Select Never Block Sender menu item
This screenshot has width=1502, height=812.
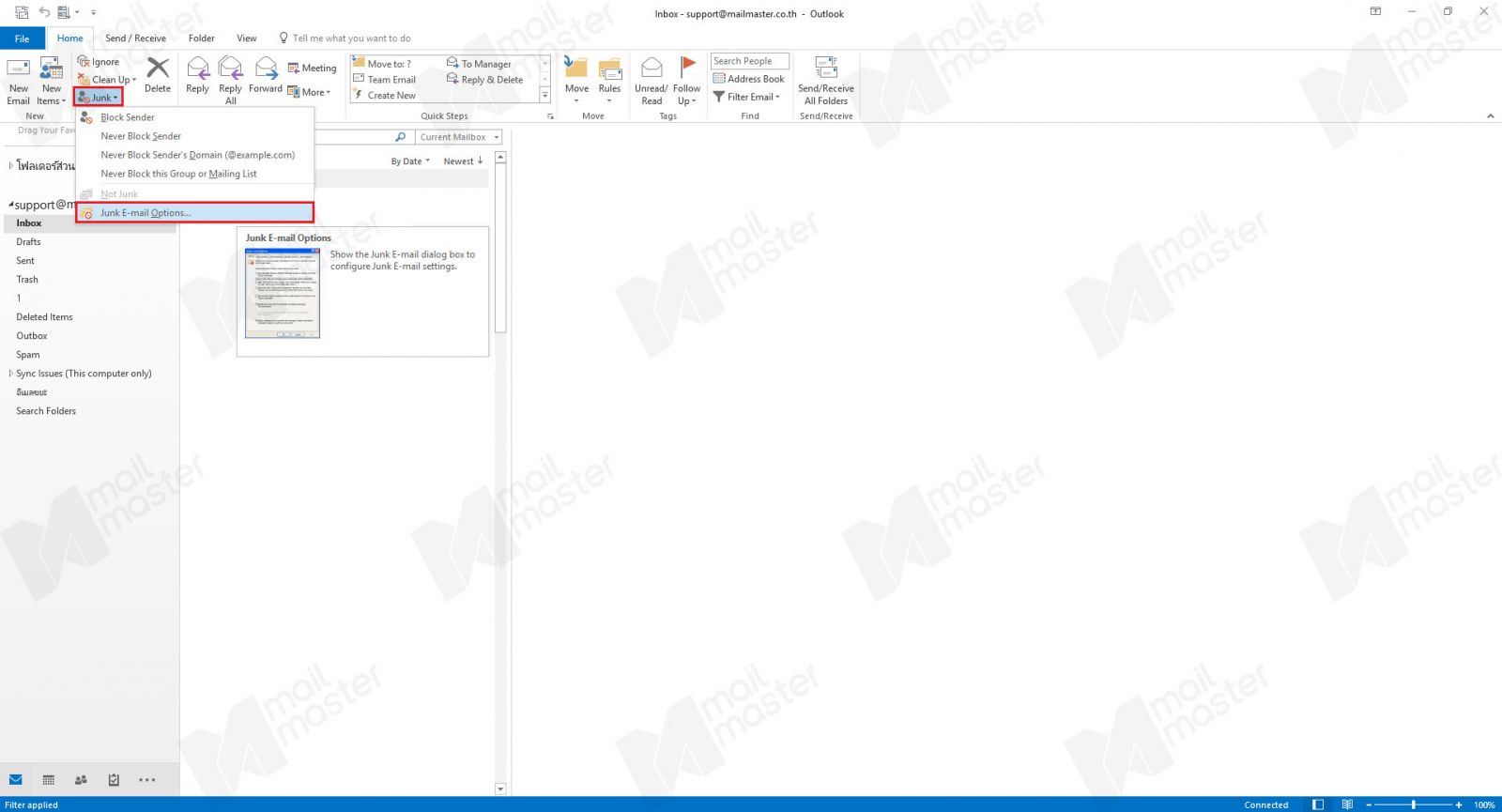click(194, 136)
